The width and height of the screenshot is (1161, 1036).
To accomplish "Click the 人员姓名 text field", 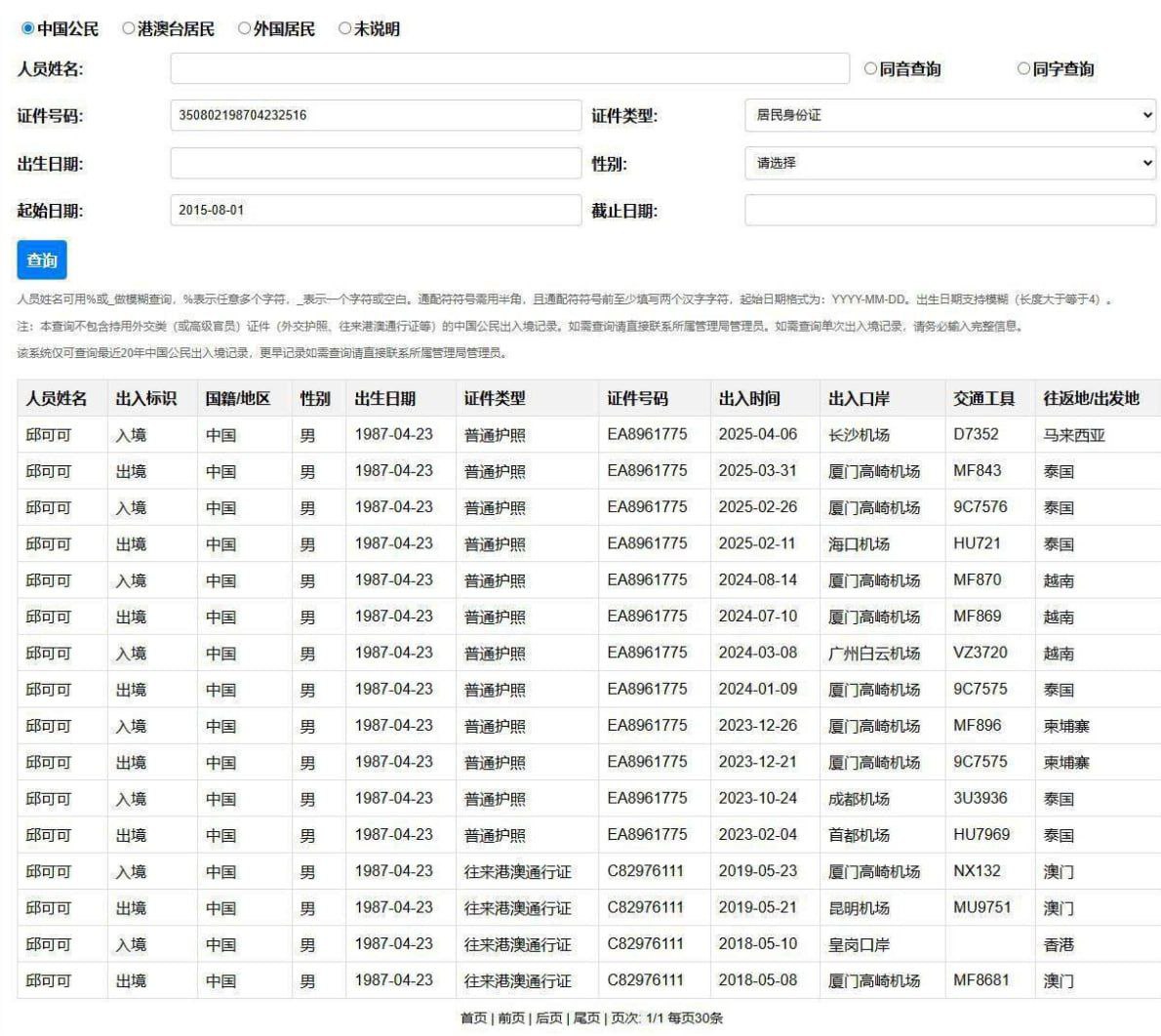I will pos(509,69).
